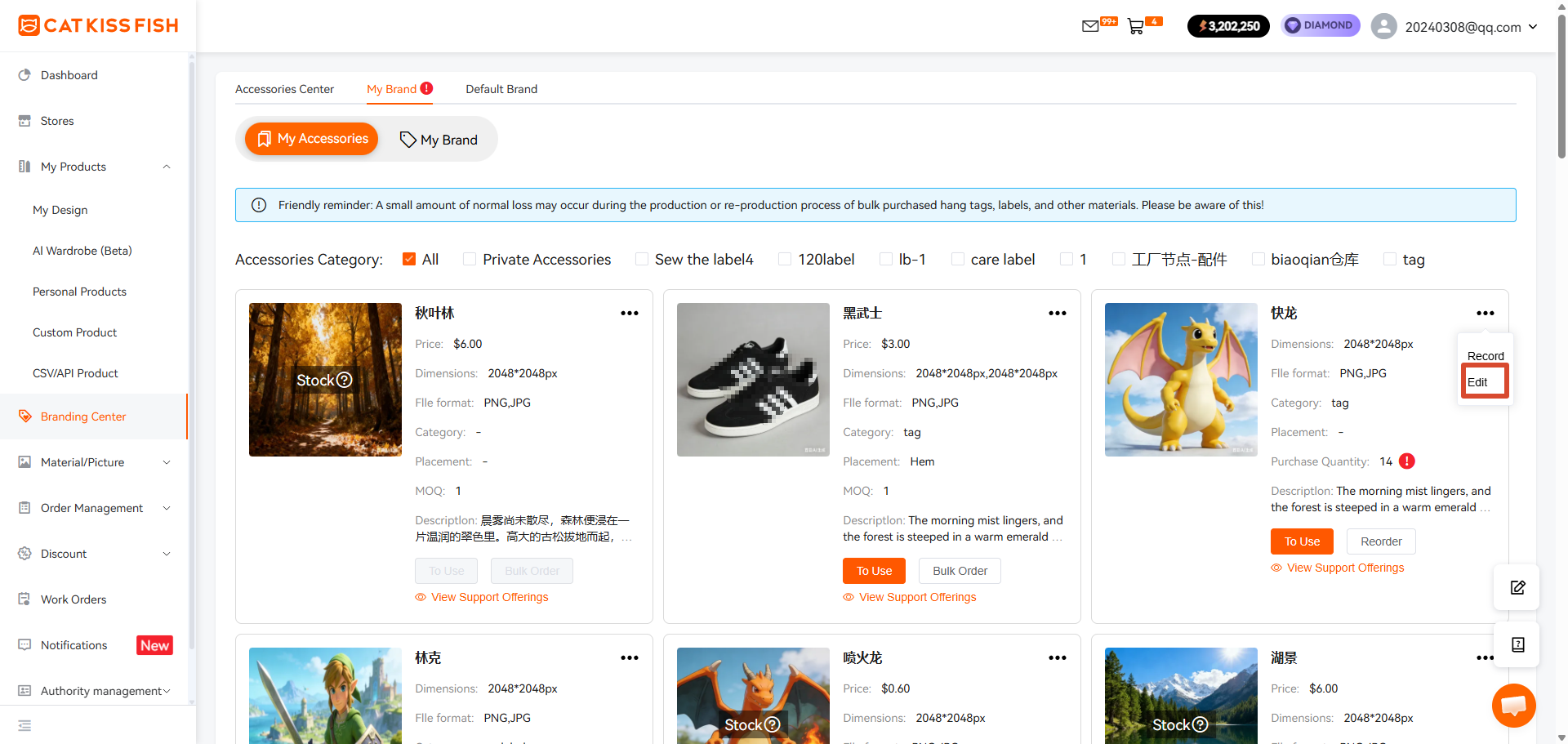The height and width of the screenshot is (744, 1568).
Task: Click Reorder on 快龙 card
Action: [1382, 541]
